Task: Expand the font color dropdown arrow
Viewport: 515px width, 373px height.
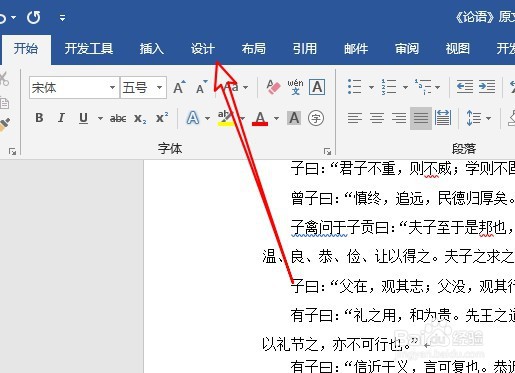Action: tap(276, 118)
